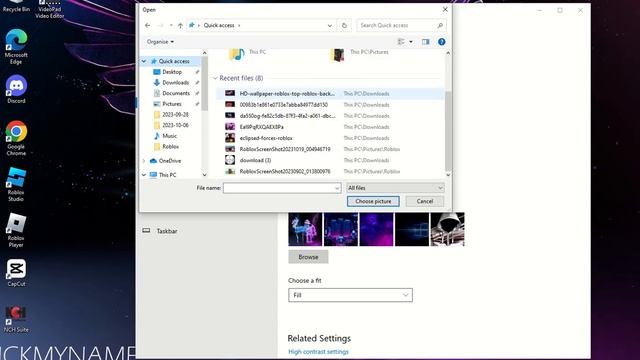Select Desktop in the navigation pane
This screenshot has width=640, height=360.
172,72
